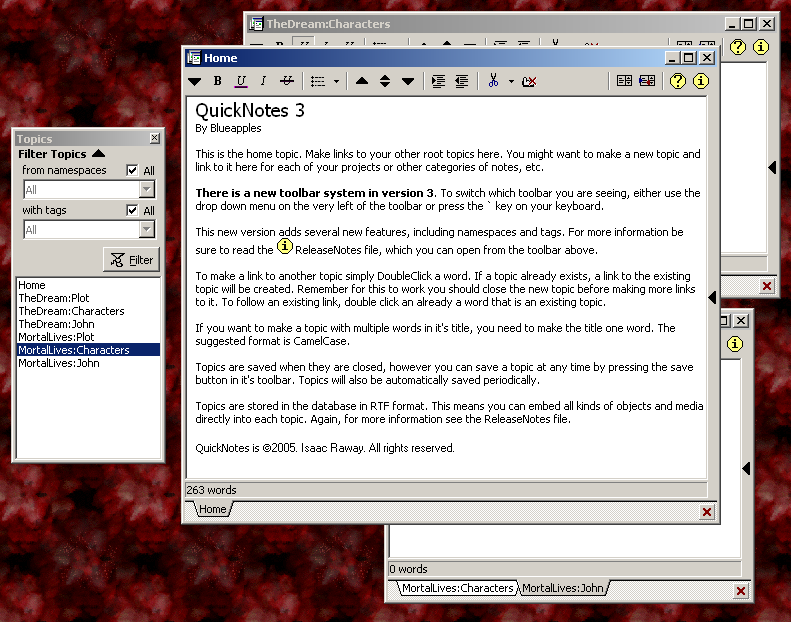Click the single down triangle icon in Home toolbar
Viewport: 791px width, 622px height.
point(408,81)
